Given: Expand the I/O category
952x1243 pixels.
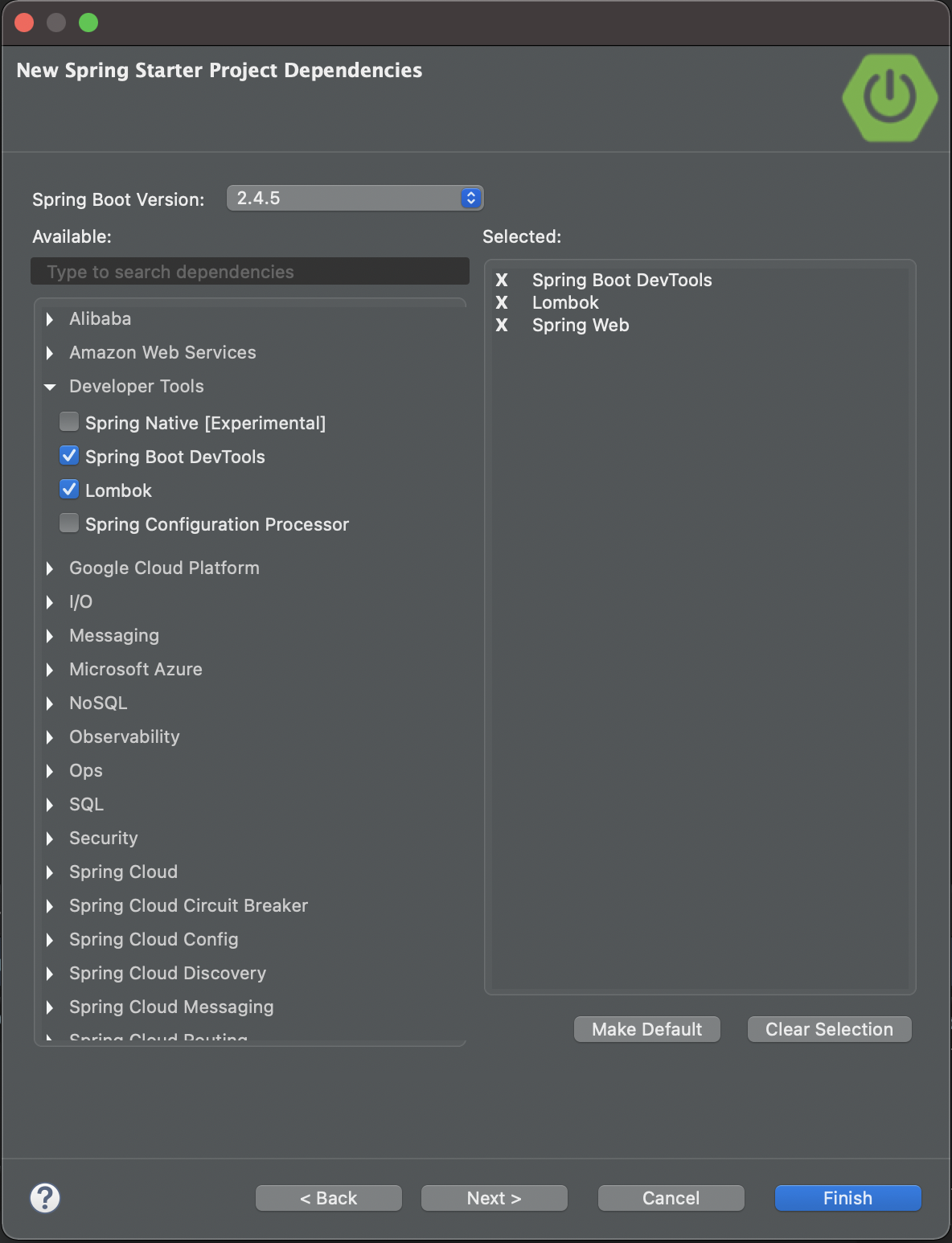Looking at the screenshot, I should pyautogui.click(x=50, y=602).
